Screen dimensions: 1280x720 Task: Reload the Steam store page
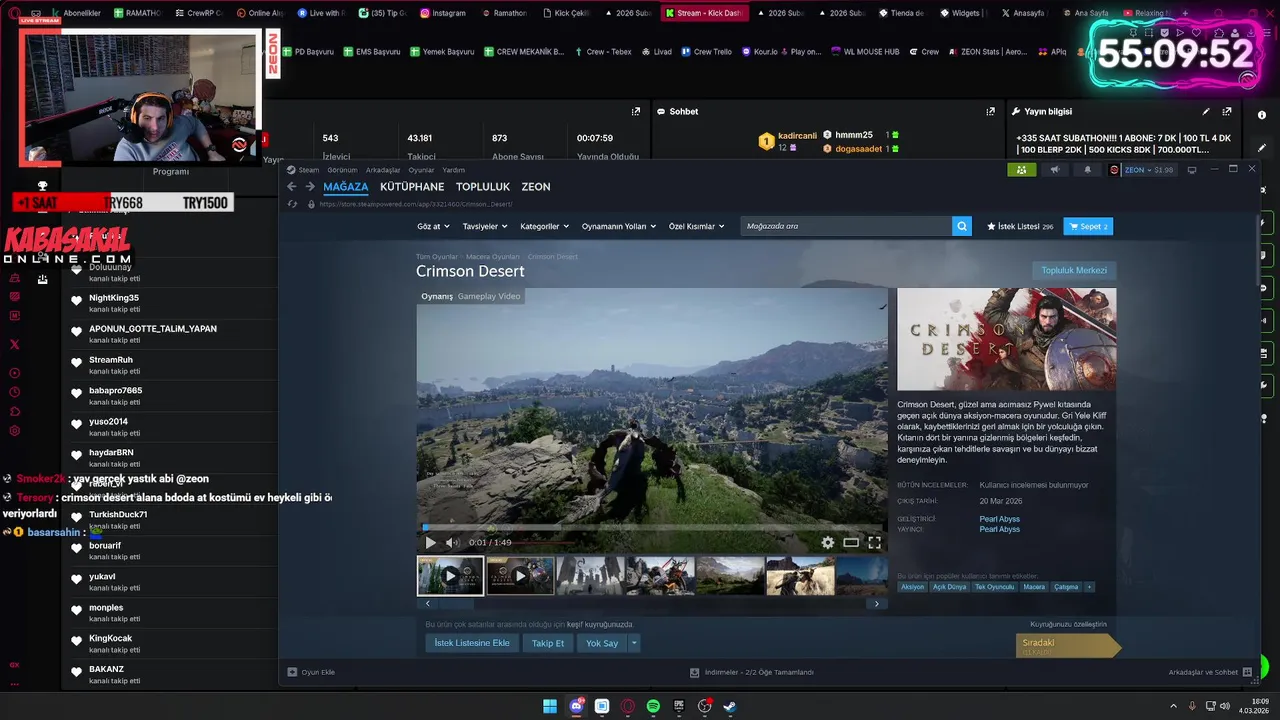click(292, 204)
